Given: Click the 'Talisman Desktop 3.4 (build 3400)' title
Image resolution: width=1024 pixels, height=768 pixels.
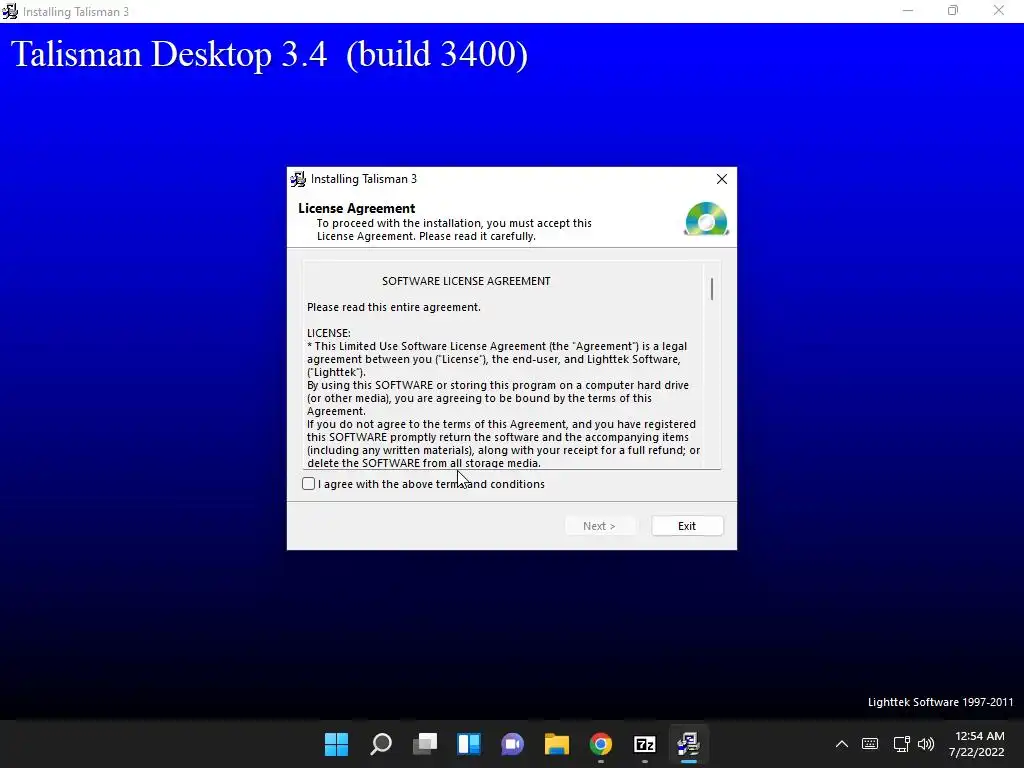Looking at the screenshot, I should tap(270, 54).
